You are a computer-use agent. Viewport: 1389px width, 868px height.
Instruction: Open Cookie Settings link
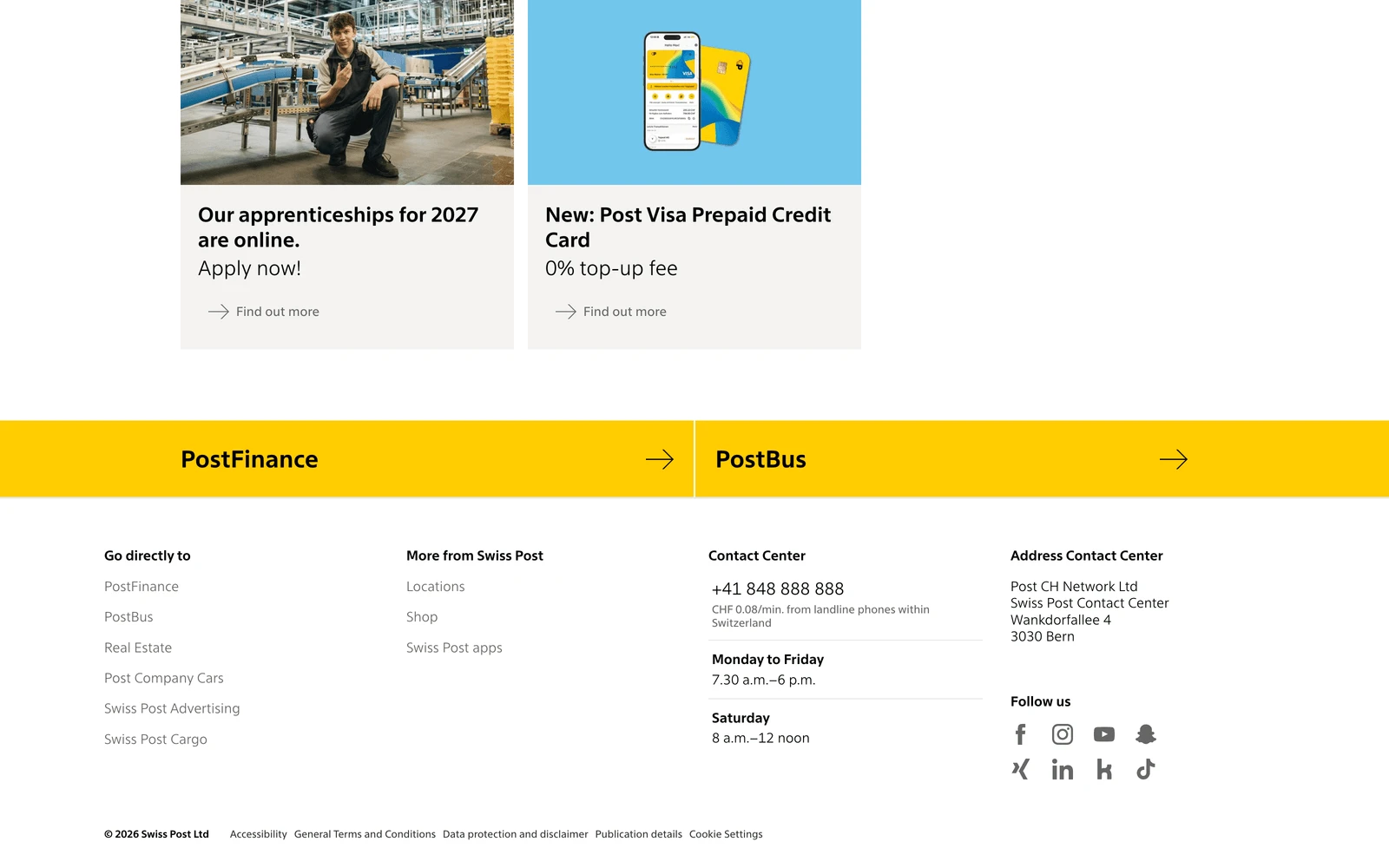726,834
